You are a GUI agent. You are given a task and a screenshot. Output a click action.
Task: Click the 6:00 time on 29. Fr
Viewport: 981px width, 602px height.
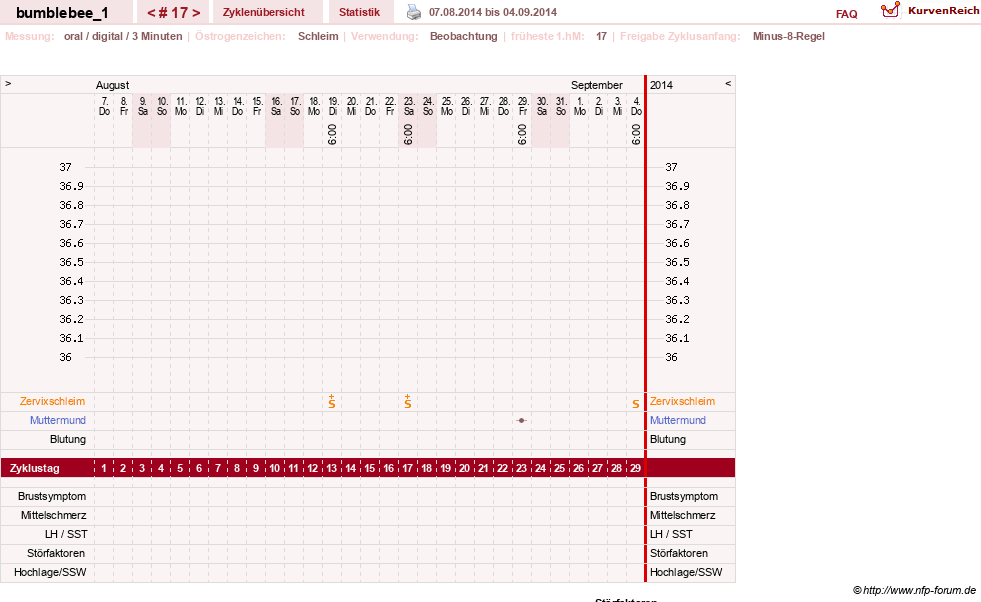point(522,134)
